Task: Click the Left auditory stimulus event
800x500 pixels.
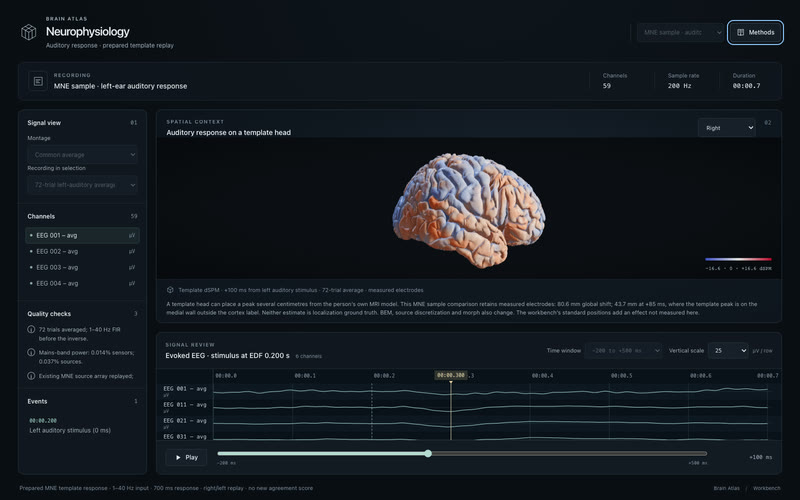Action: [70, 430]
